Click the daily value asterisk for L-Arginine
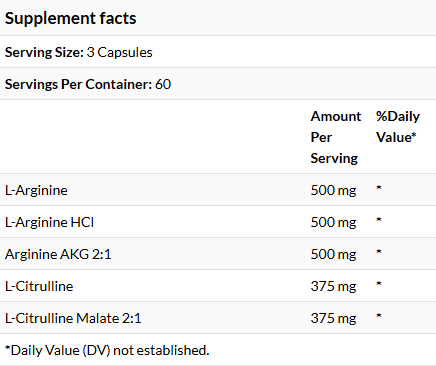436x366 pixels. click(x=379, y=188)
